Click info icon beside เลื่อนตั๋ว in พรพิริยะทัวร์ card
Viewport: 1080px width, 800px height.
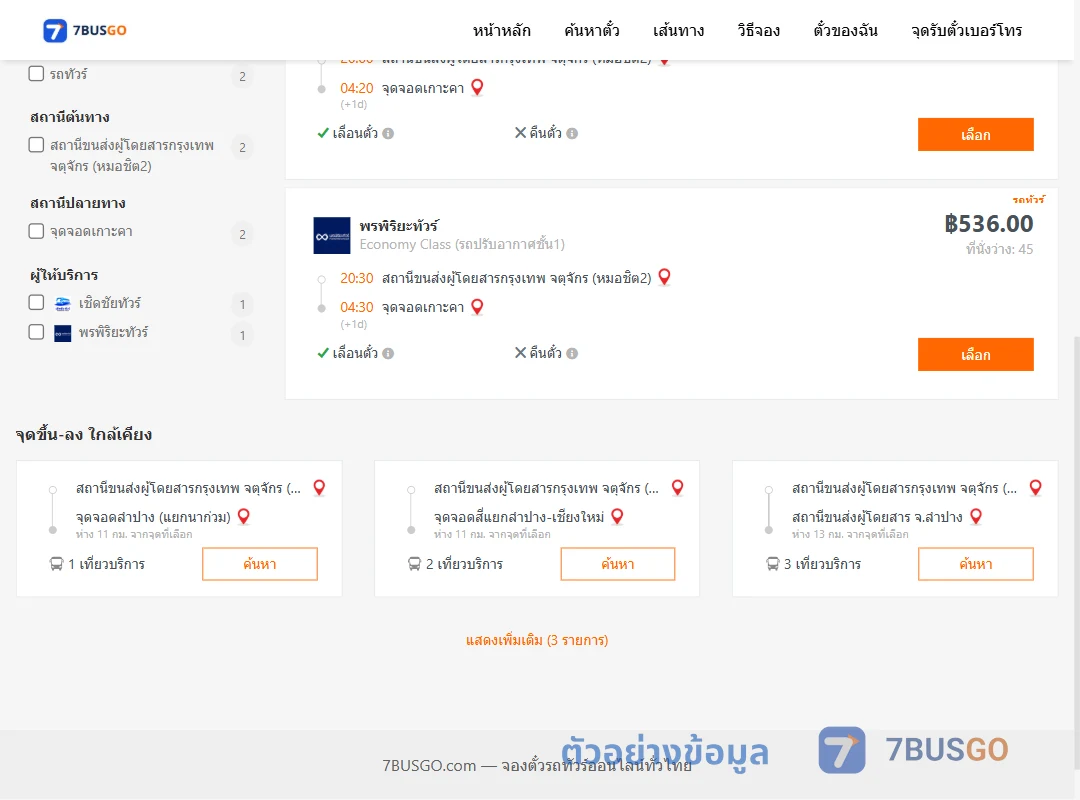(388, 353)
